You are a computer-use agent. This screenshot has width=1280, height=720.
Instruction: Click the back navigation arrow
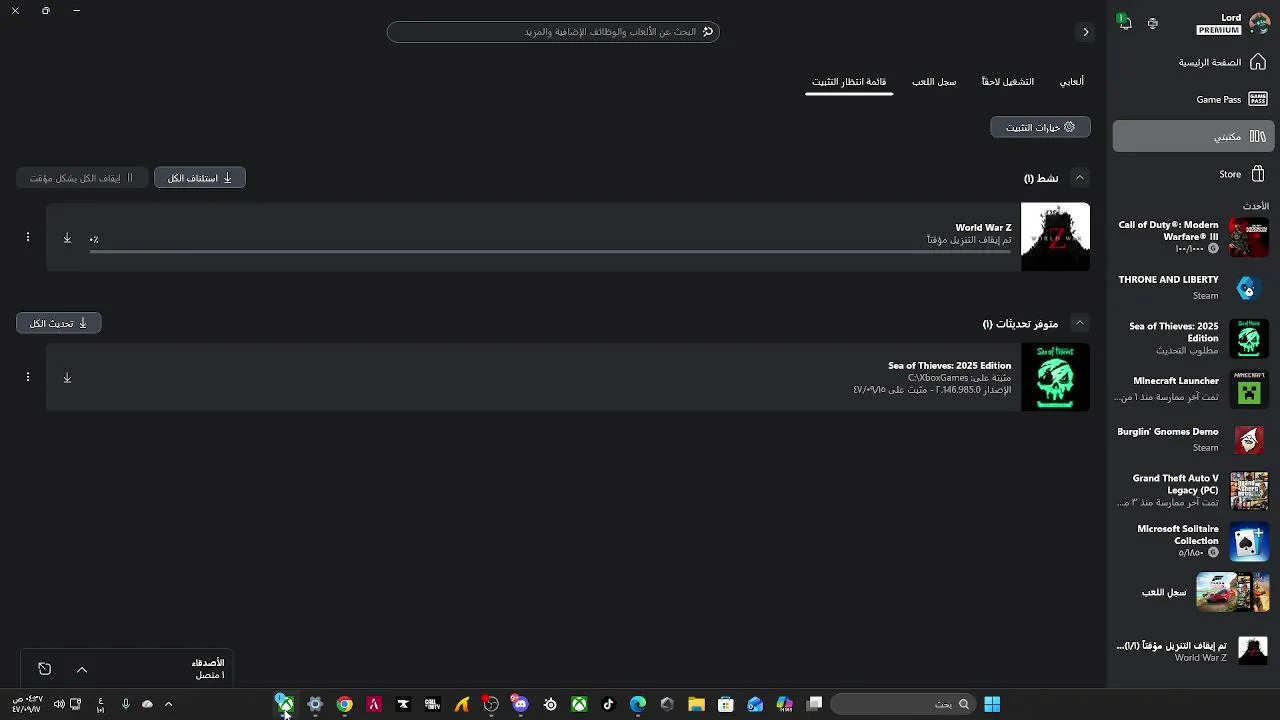click(x=1085, y=32)
